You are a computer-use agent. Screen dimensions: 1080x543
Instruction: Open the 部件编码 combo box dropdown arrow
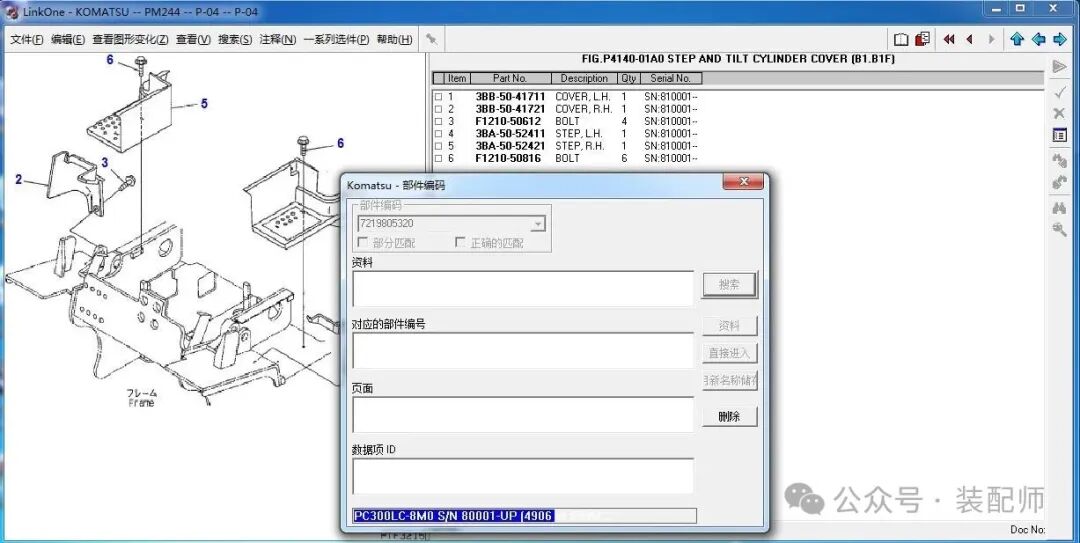538,224
